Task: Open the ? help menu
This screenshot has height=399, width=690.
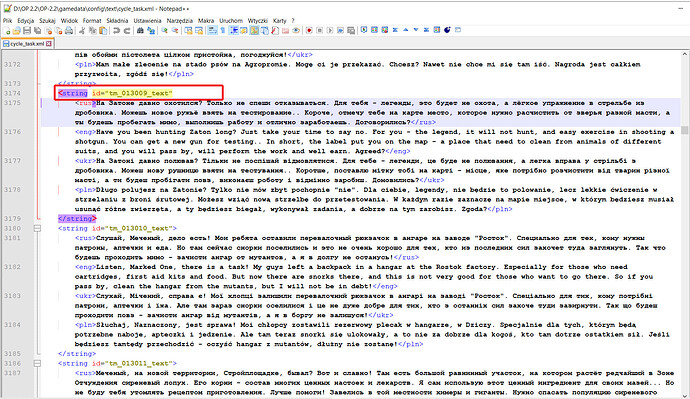Action: click(x=293, y=21)
